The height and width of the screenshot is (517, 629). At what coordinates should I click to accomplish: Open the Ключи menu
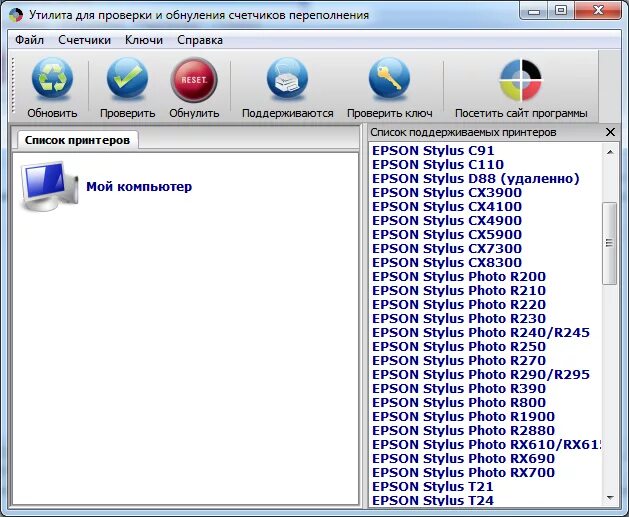(144, 40)
